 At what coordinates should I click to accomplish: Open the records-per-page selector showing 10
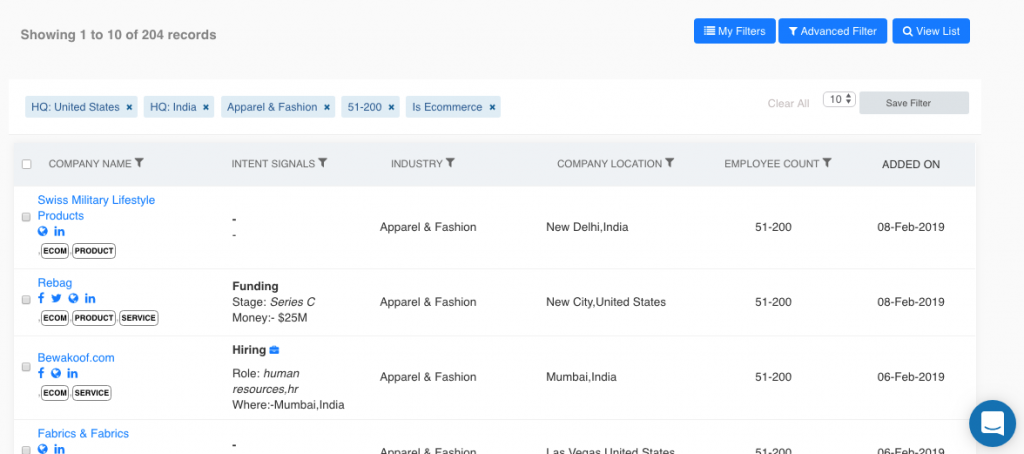click(839, 99)
